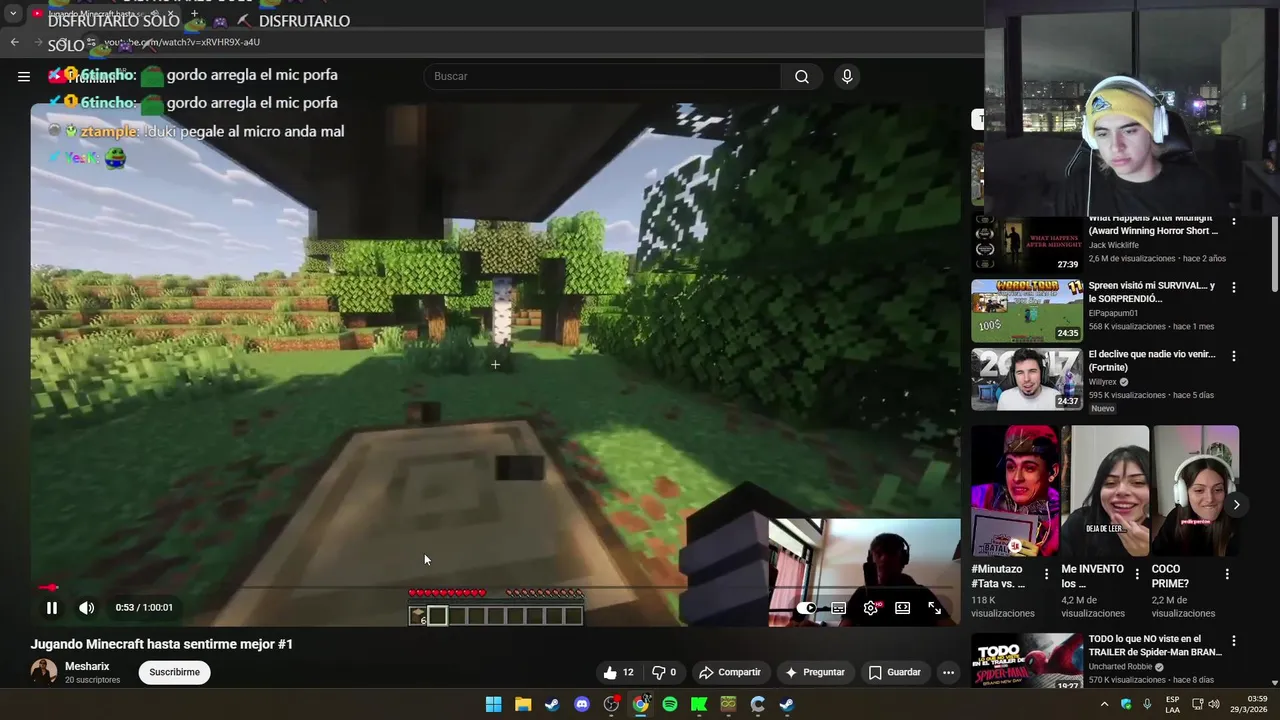Switch player to theater mode
This screenshot has height=720, width=1280.
[902, 608]
